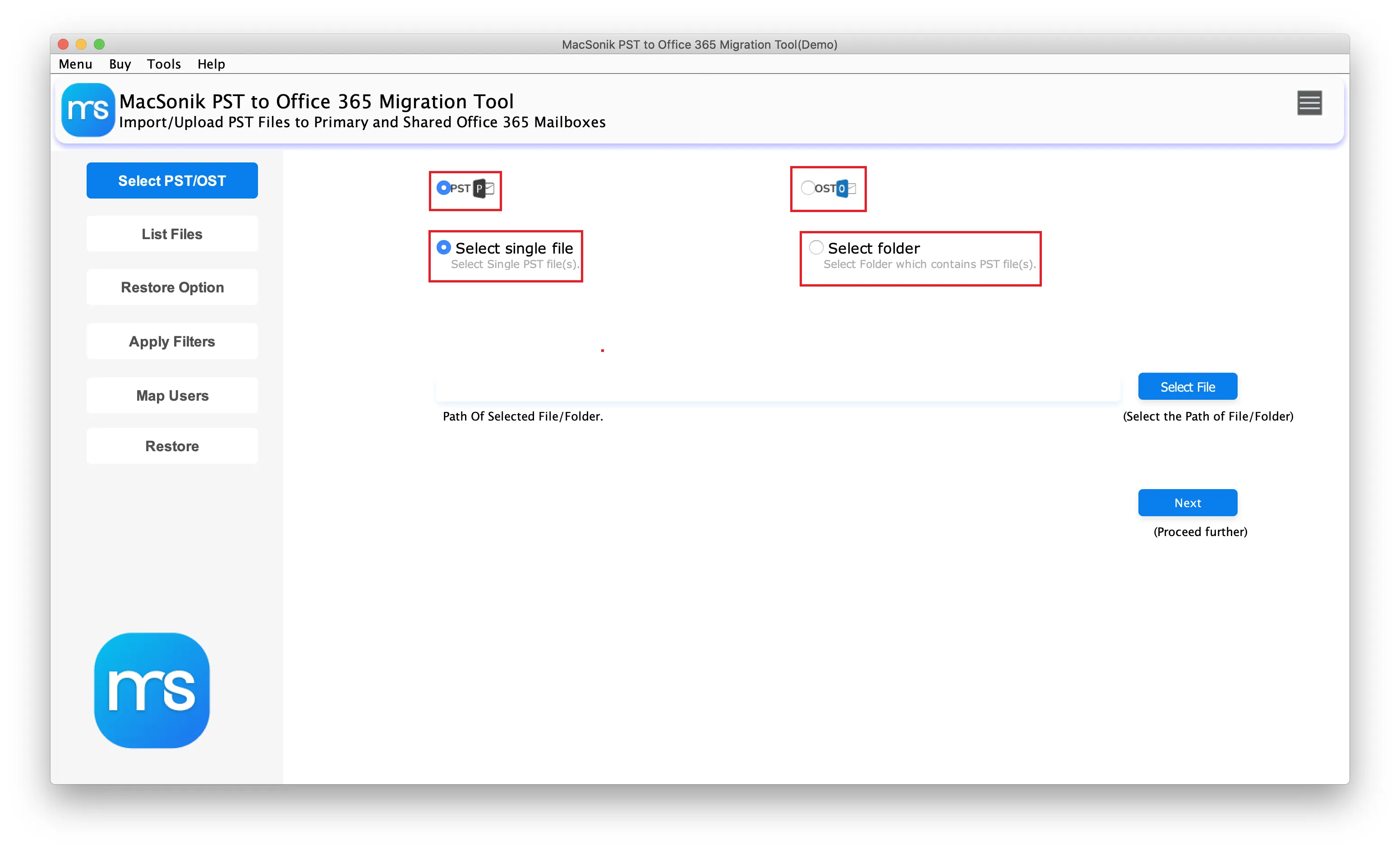Viewport: 1400px width, 851px height.
Task: Go to the Apply Filters step
Action: [x=172, y=341]
